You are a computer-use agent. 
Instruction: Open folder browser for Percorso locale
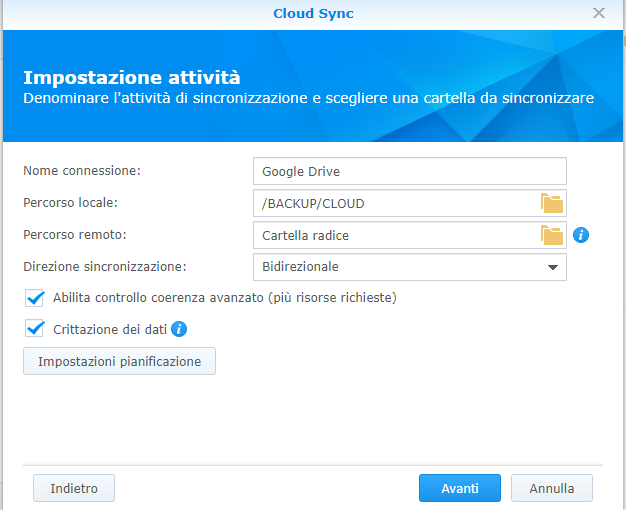tap(552, 203)
